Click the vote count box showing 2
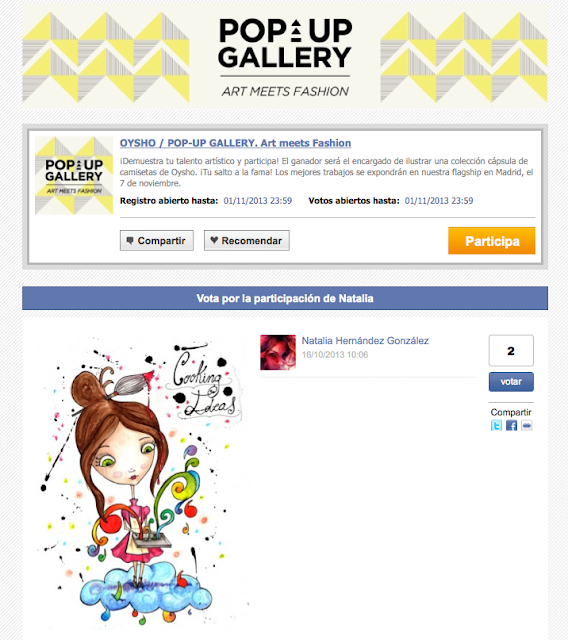The height and width of the screenshot is (640, 568). [511, 351]
